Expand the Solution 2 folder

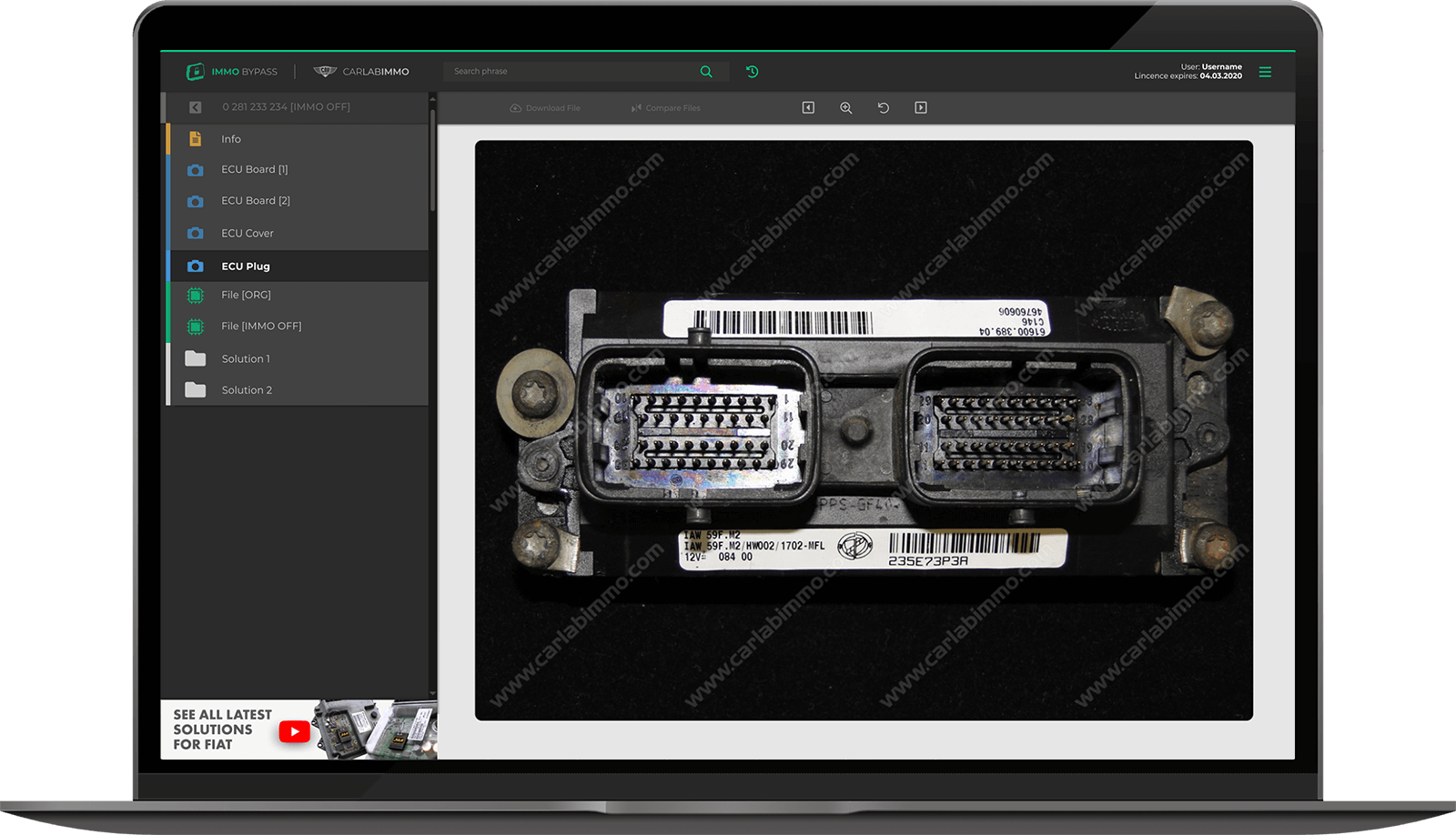[298, 390]
